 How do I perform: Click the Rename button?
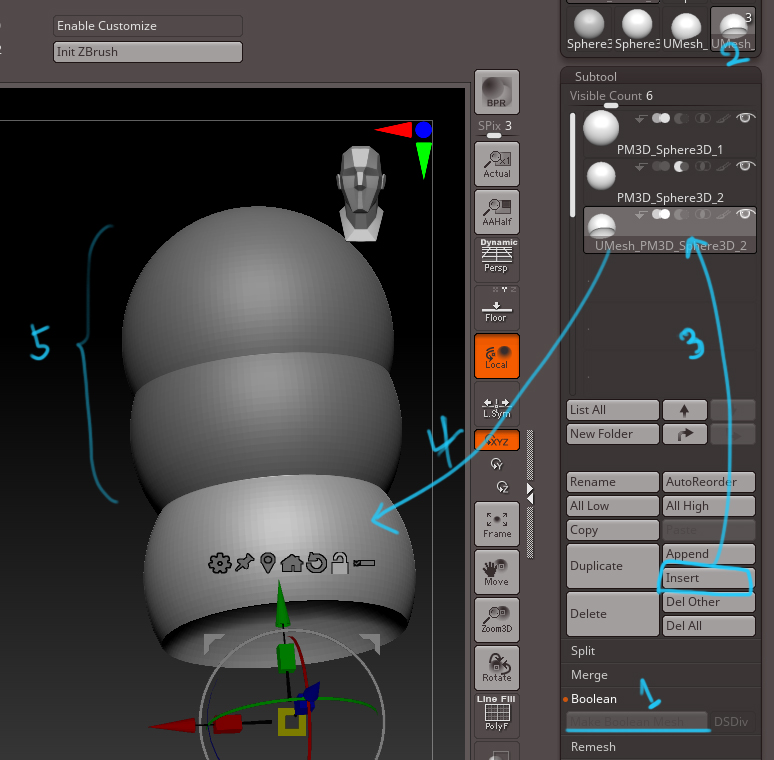click(x=613, y=482)
